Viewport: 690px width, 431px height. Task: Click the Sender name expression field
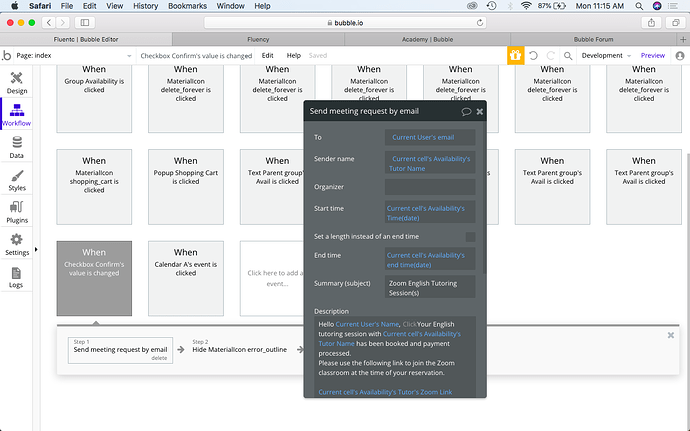click(x=430, y=163)
